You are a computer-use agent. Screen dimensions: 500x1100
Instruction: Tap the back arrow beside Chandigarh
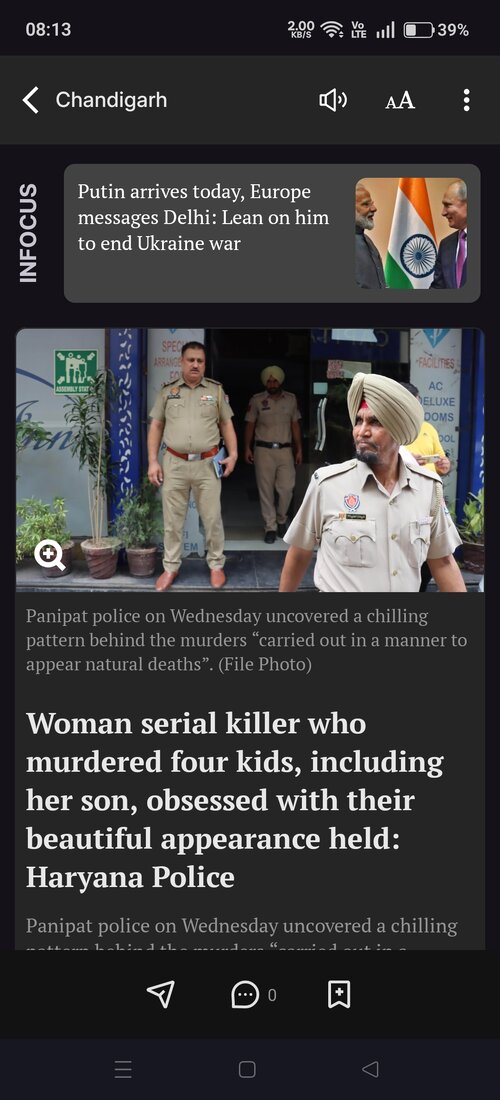point(30,100)
